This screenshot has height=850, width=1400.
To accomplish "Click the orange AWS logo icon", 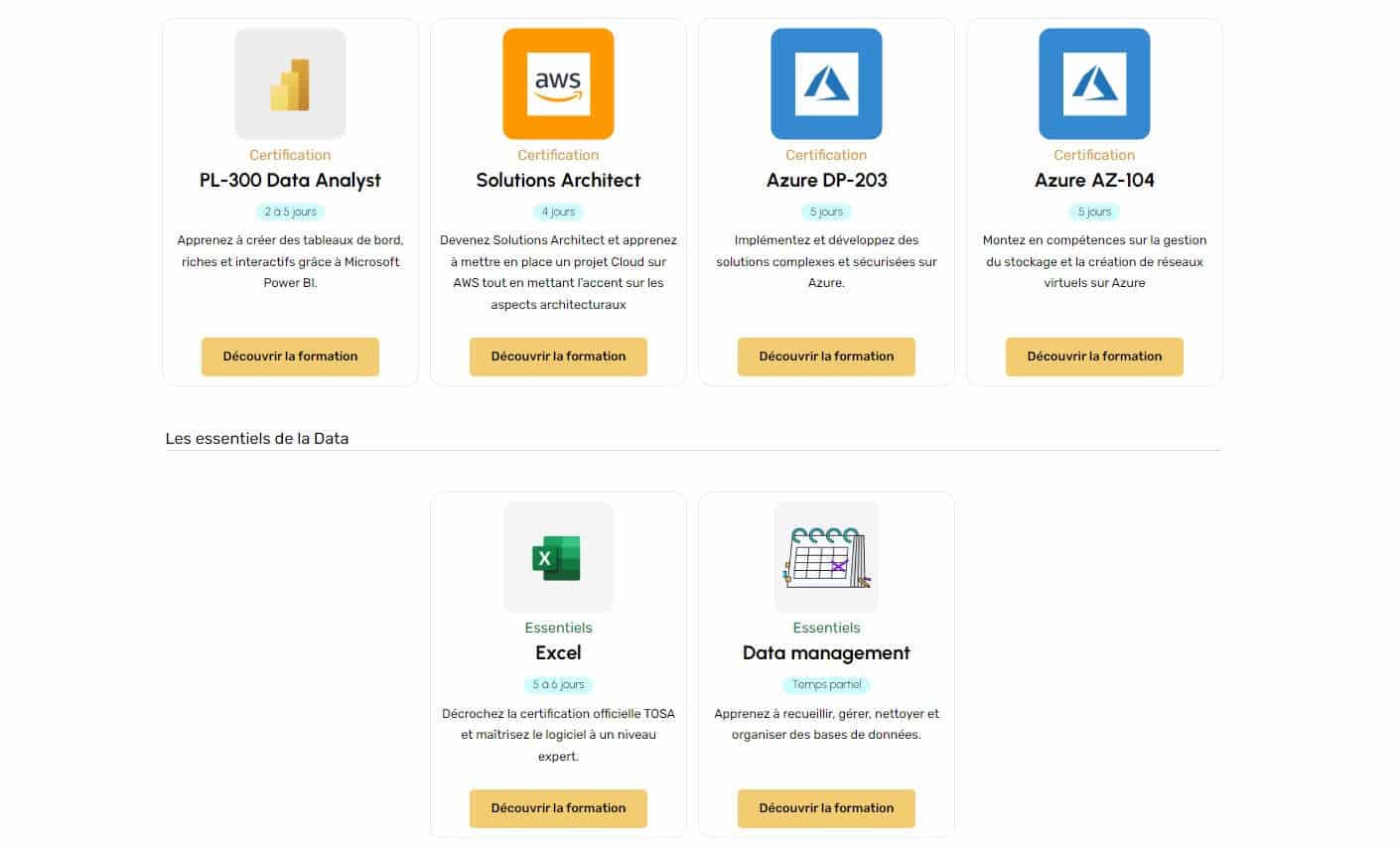I will (558, 84).
